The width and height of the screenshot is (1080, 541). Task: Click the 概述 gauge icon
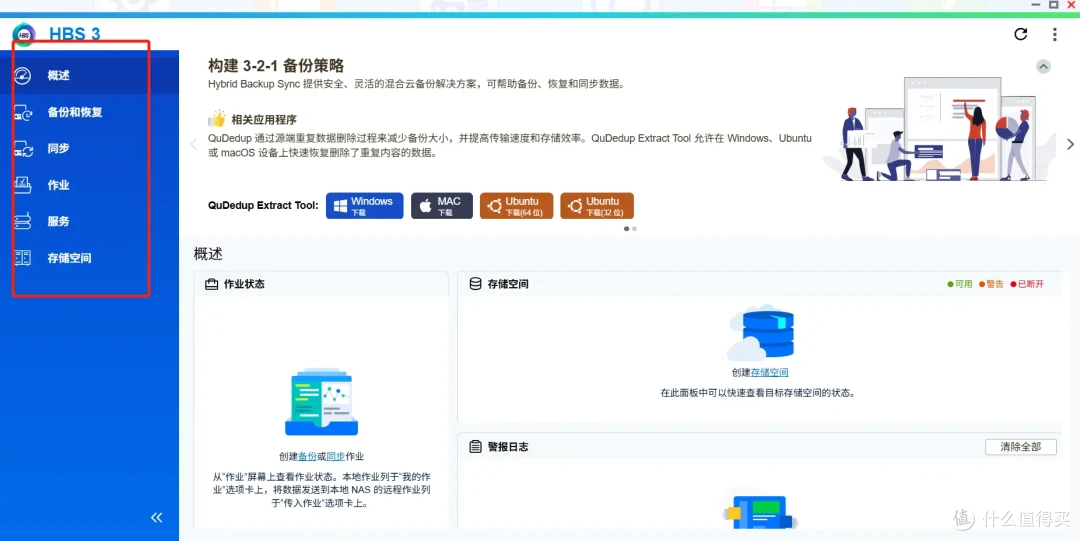click(x=23, y=75)
